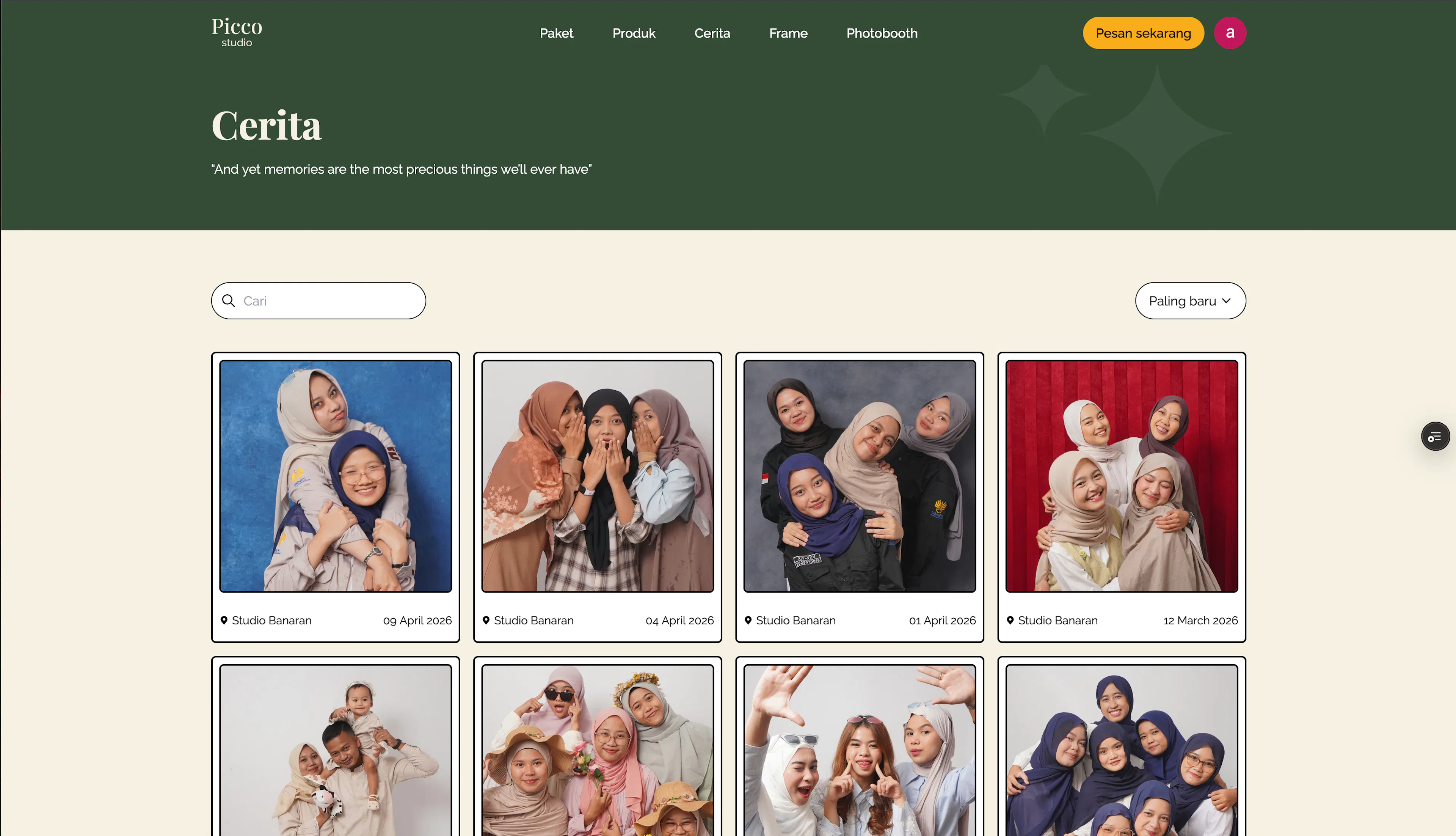The width and height of the screenshot is (1456, 836).
Task: Click location pin on 09 April card
Action: 224,620
